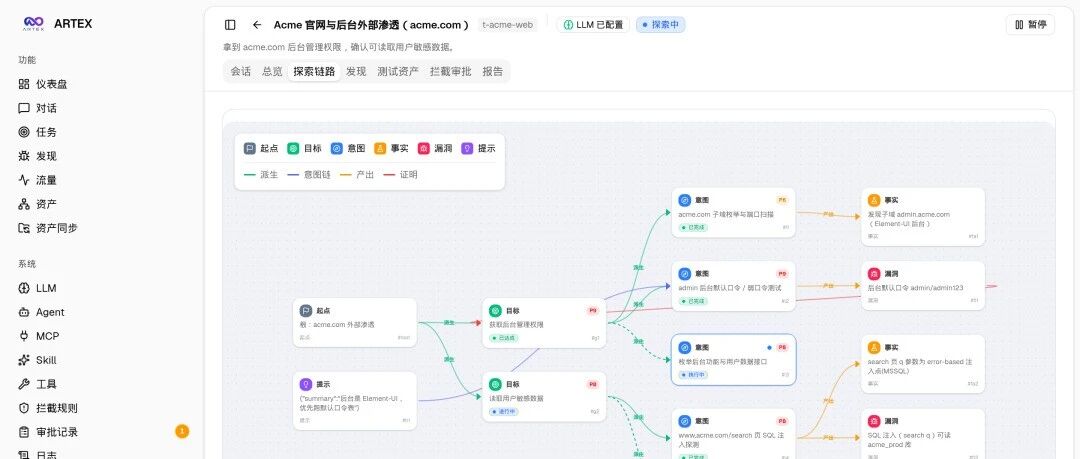The height and width of the screenshot is (459, 1080).
Task: Select the 探索链路 tab
Action: tap(314, 71)
